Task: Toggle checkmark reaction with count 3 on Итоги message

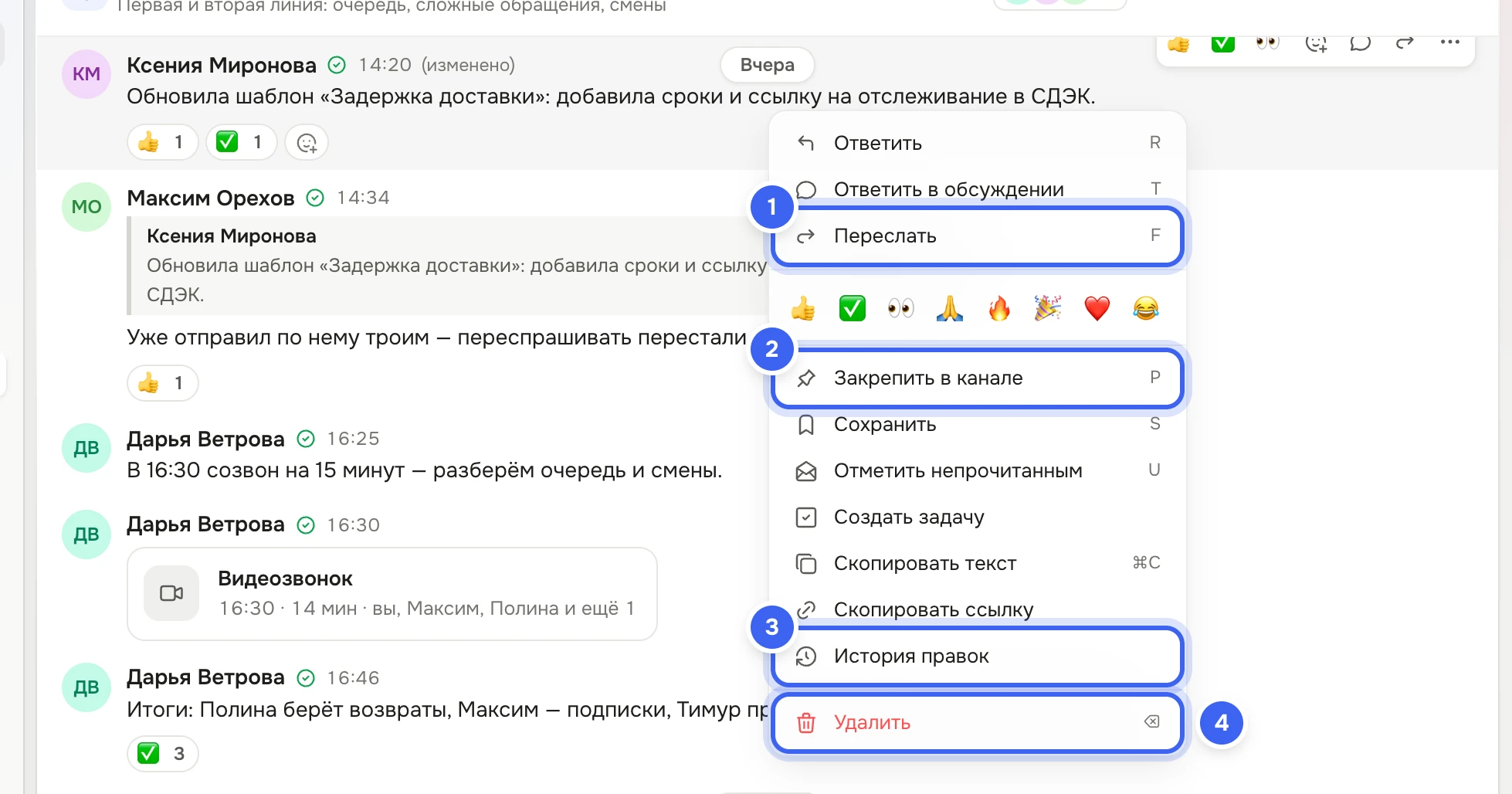Action: pyautogui.click(x=163, y=754)
